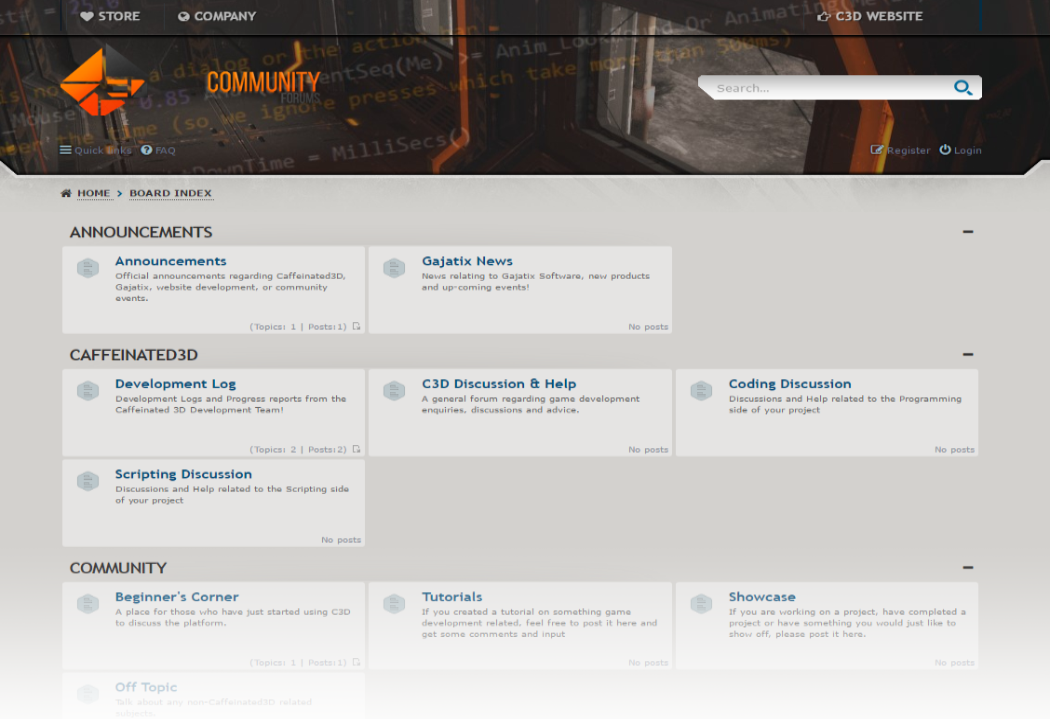Open the Quick links menu
This screenshot has width=1050, height=719.
[x=96, y=150]
